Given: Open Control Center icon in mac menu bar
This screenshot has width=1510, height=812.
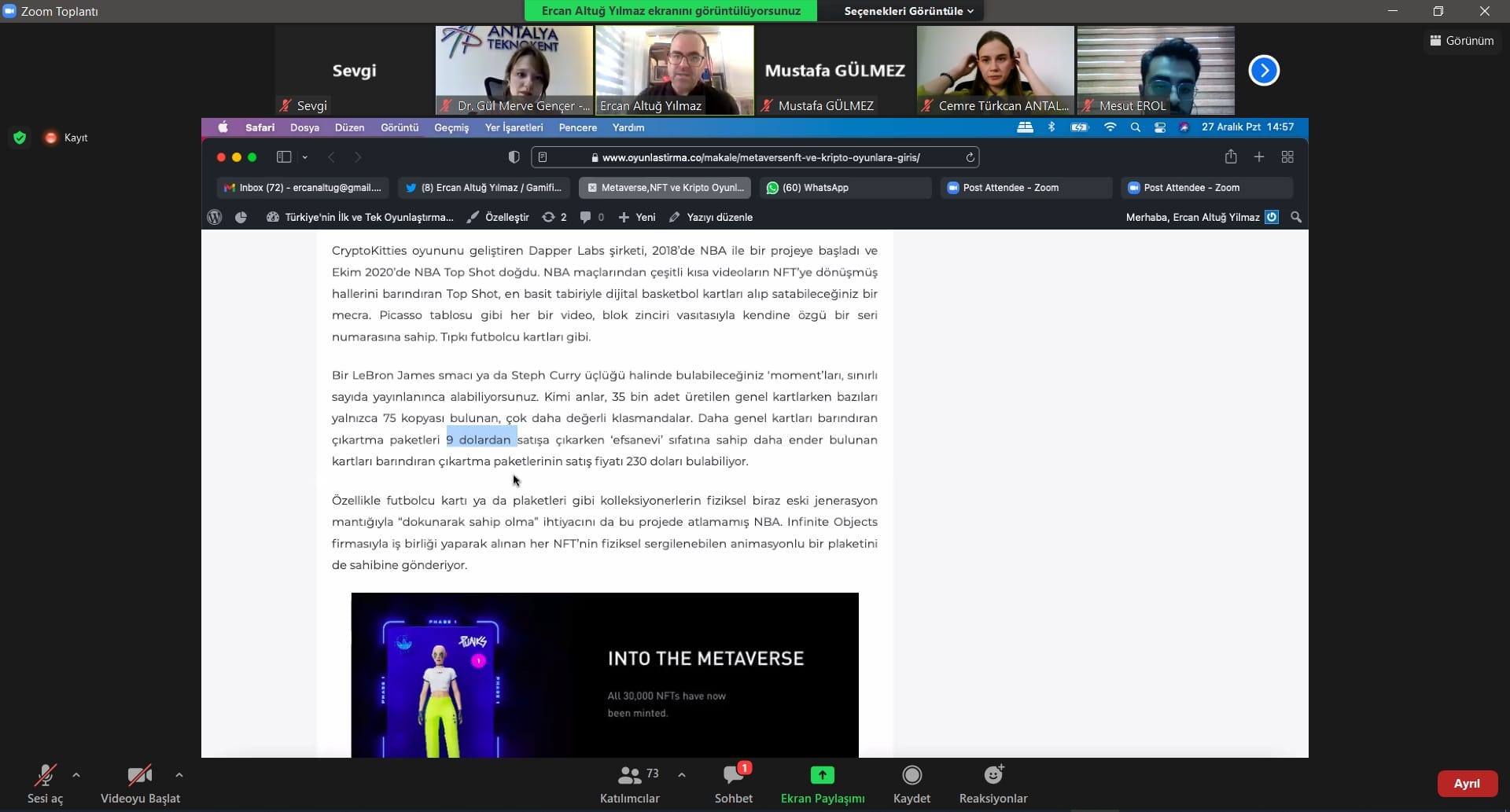Looking at the screenshot, I should click(x=1159, y=127).
